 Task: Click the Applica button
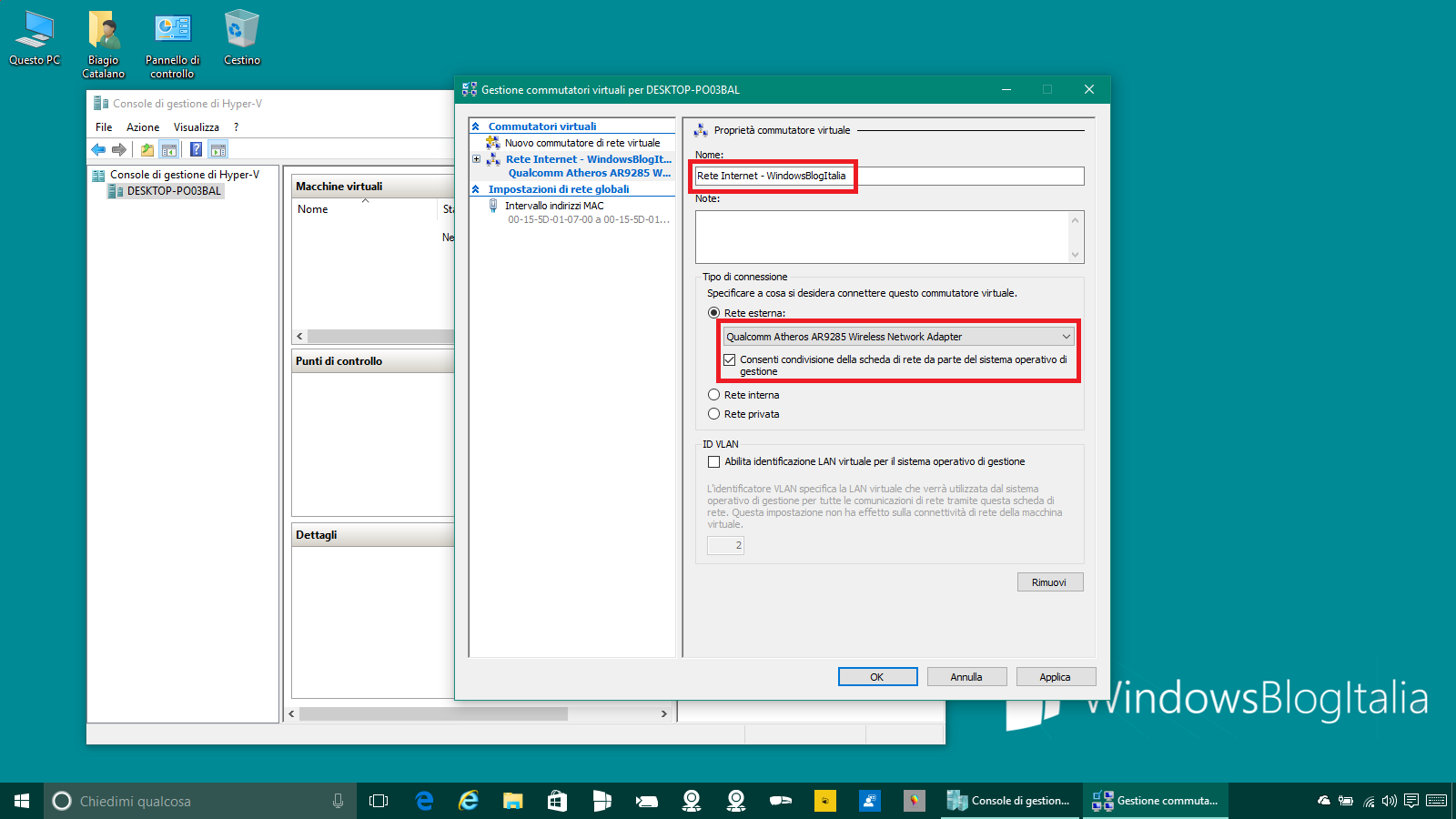tap(1056, 677)
